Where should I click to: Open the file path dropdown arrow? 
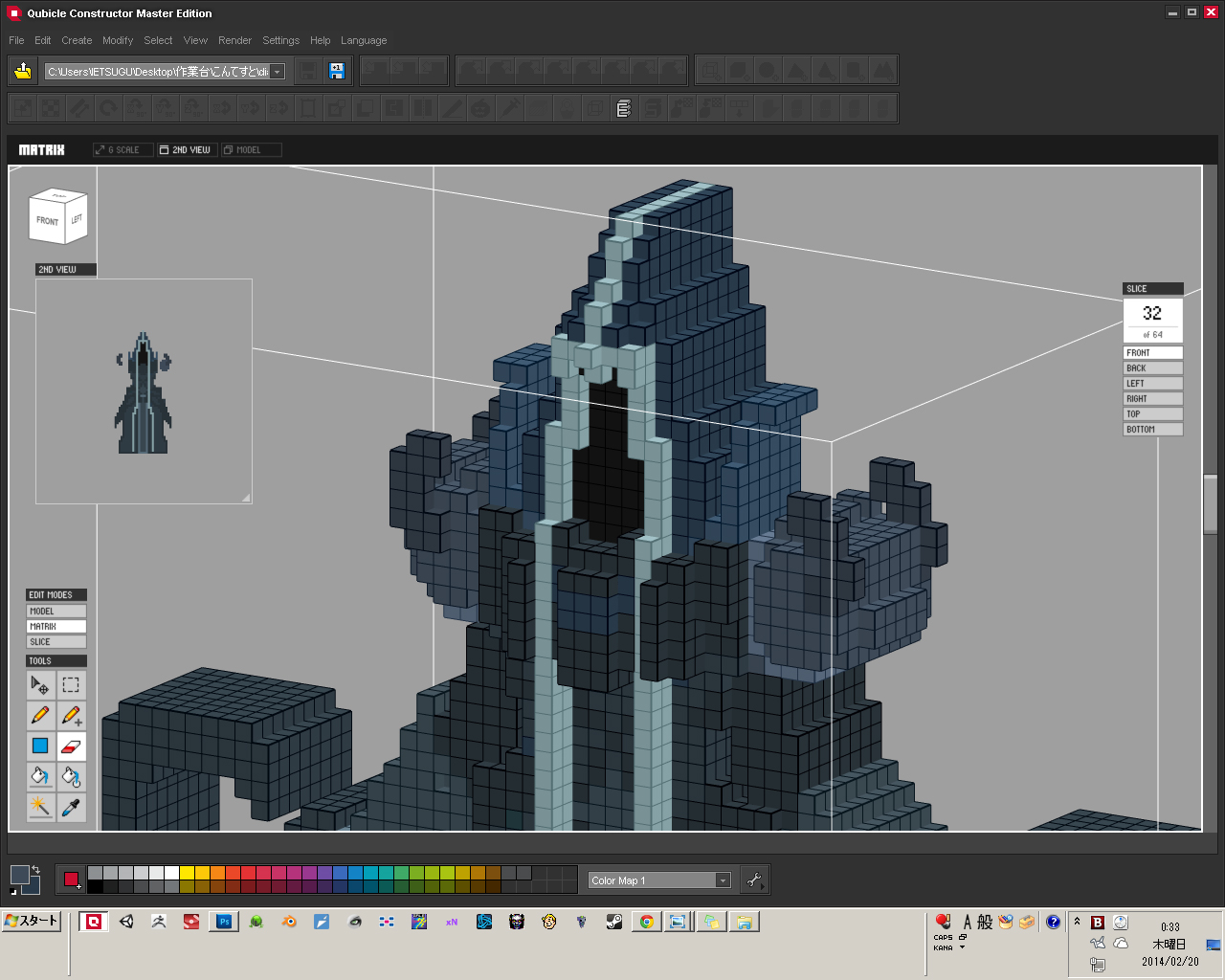tap(278, 72)
